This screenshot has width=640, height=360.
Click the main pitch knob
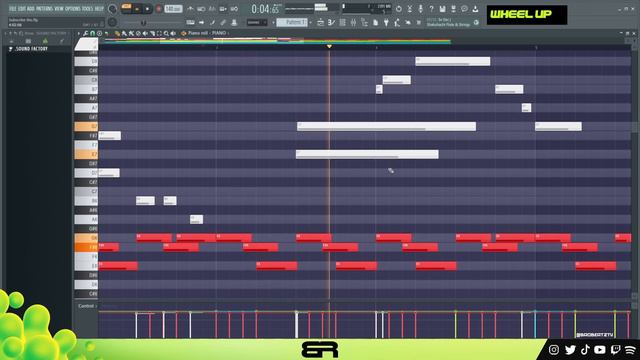click(x=112, y=22)
